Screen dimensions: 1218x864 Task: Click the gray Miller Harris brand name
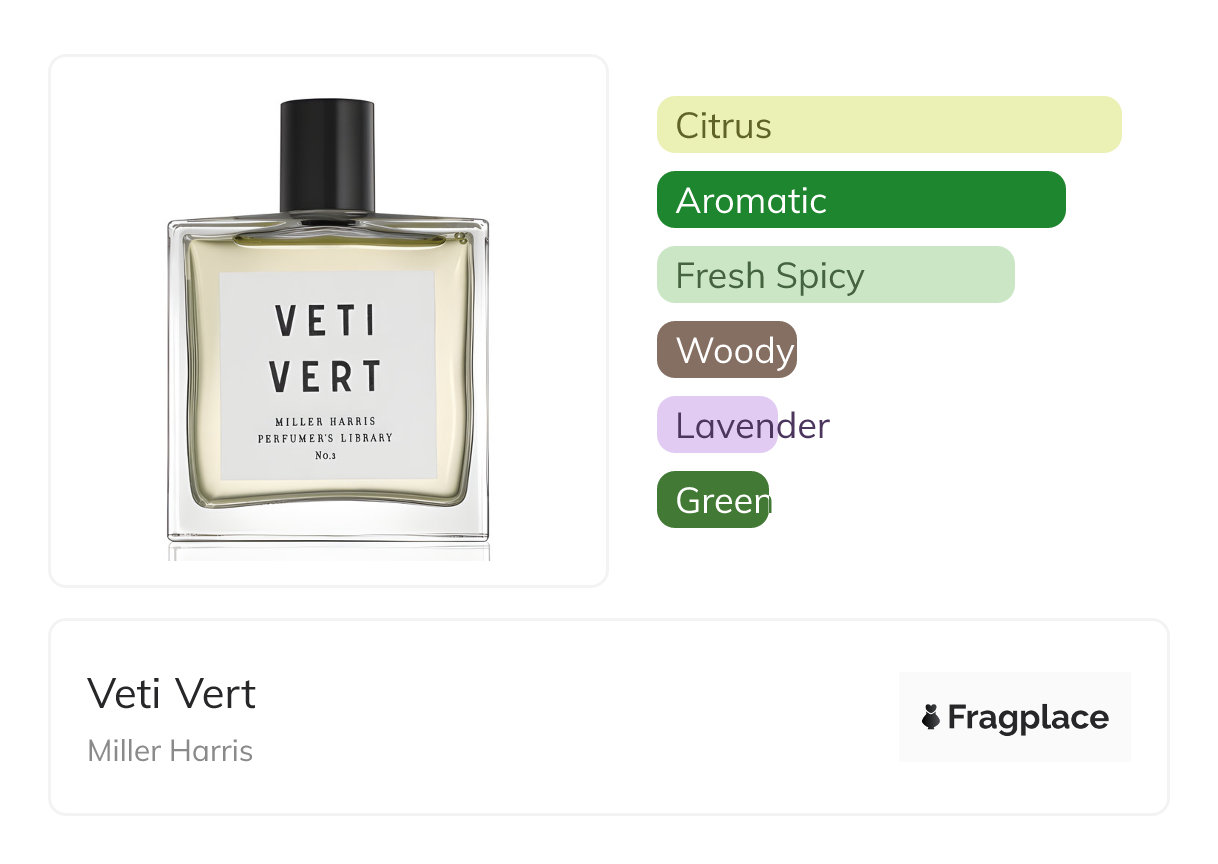point(170,751)
